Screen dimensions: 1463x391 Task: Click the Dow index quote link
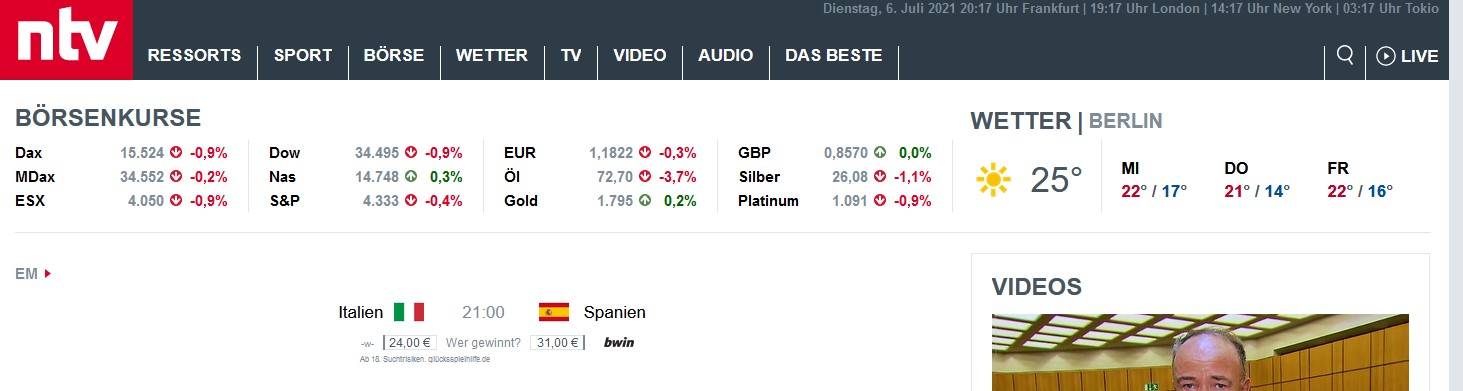coord(284,153)
